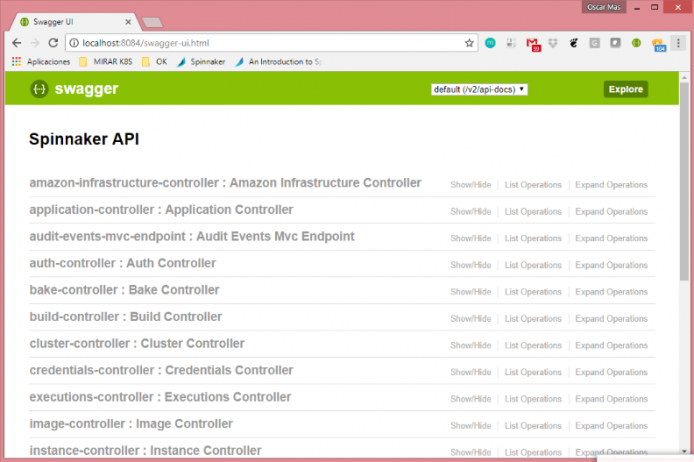694x462 pixels.
Task: List Operations for application-controller
Action: coord(533,212)
